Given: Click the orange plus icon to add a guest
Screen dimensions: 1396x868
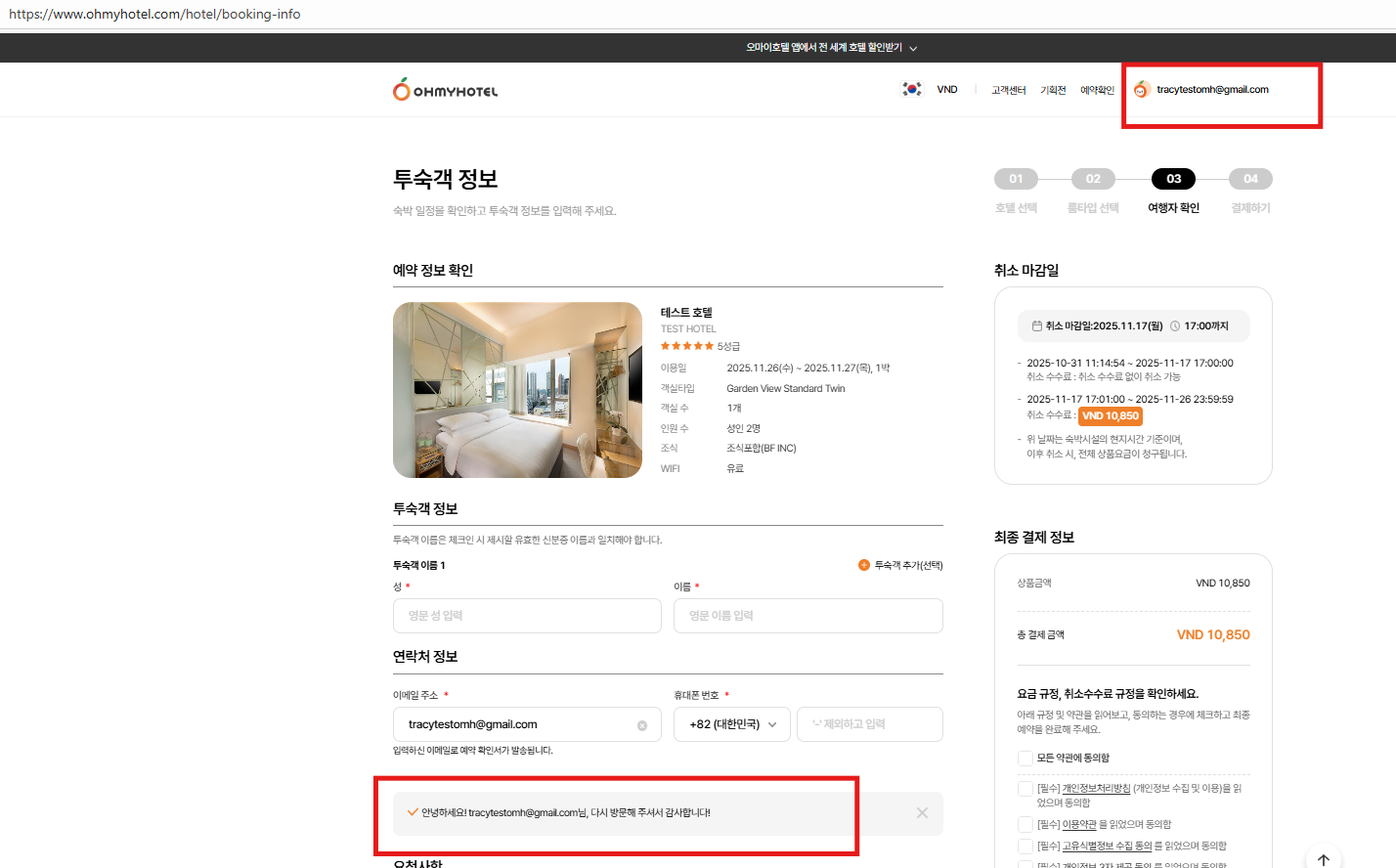Looking at the screenshot, I should click(864, 565).
